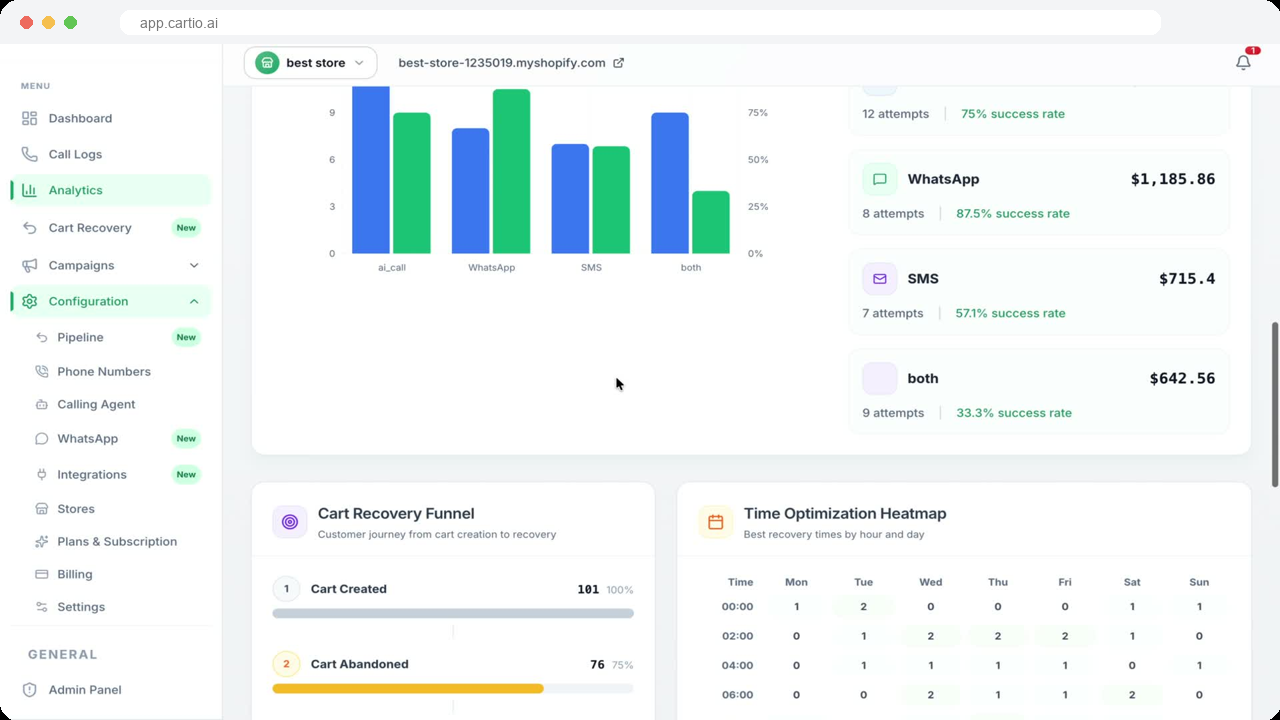Open notifications bell
This screenshot has width=1280, height=720.
pos(1243,62)
